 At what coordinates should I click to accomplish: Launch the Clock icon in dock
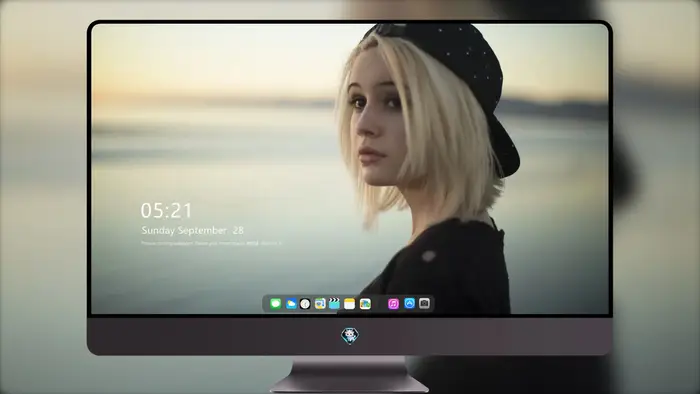[x=305, y=304]
